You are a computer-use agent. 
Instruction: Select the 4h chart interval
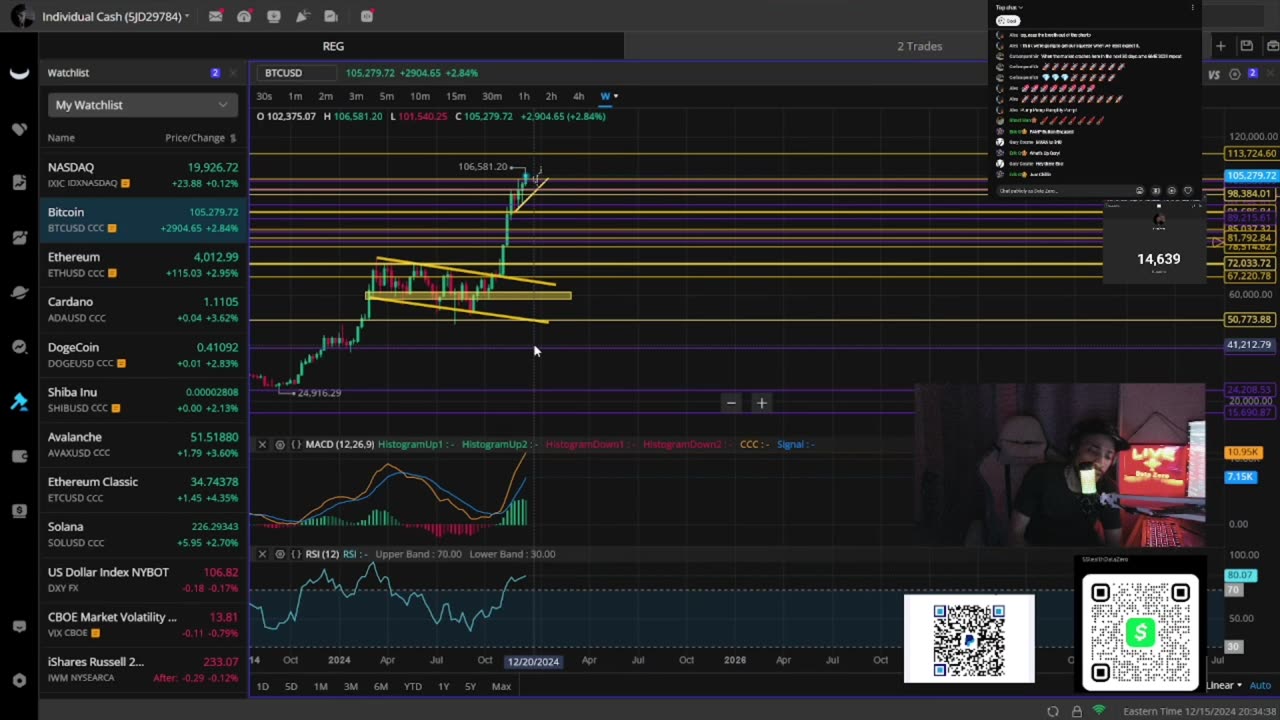click(578, 96)
